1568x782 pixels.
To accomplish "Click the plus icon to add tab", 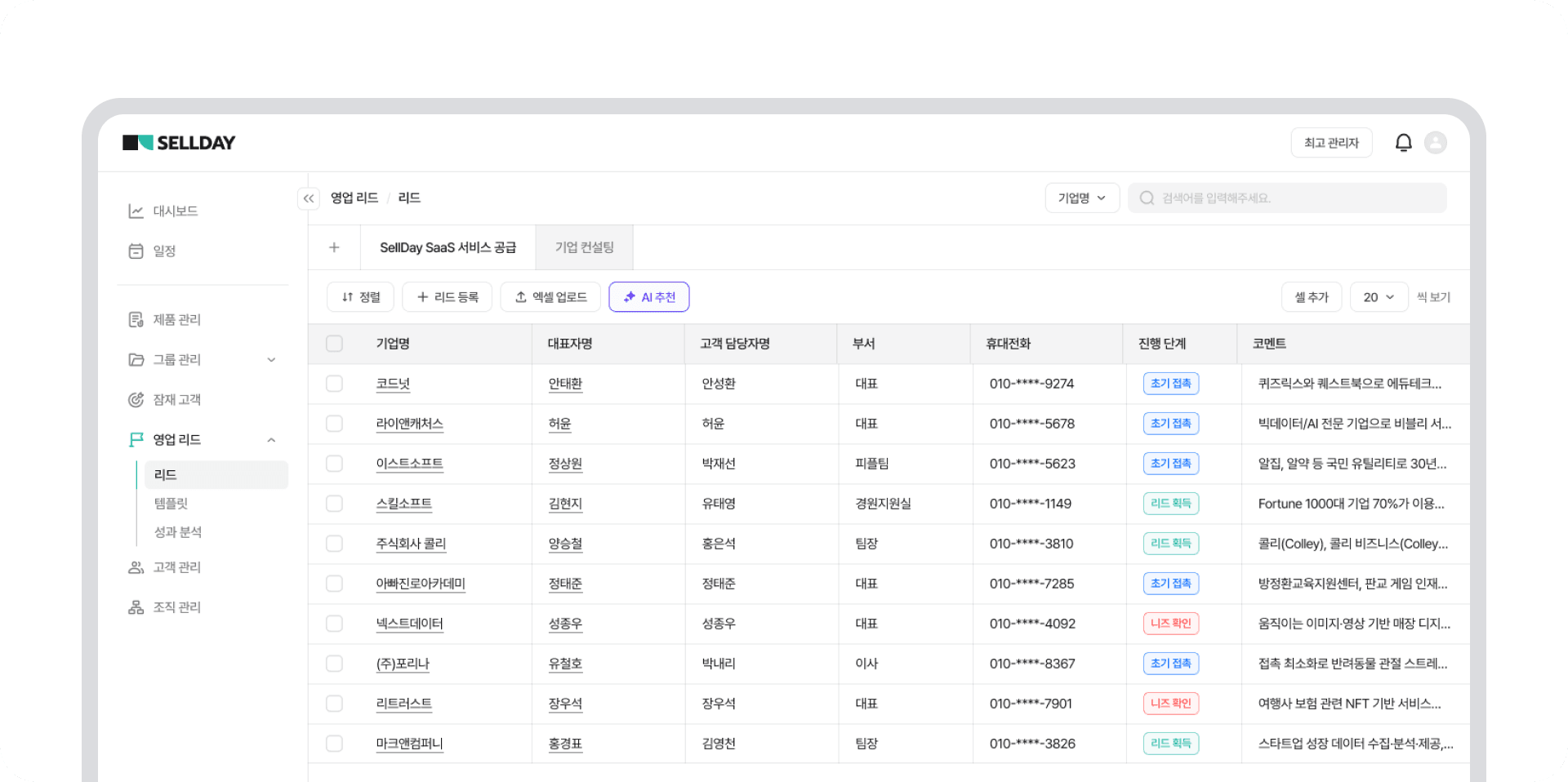I will 334,247.
